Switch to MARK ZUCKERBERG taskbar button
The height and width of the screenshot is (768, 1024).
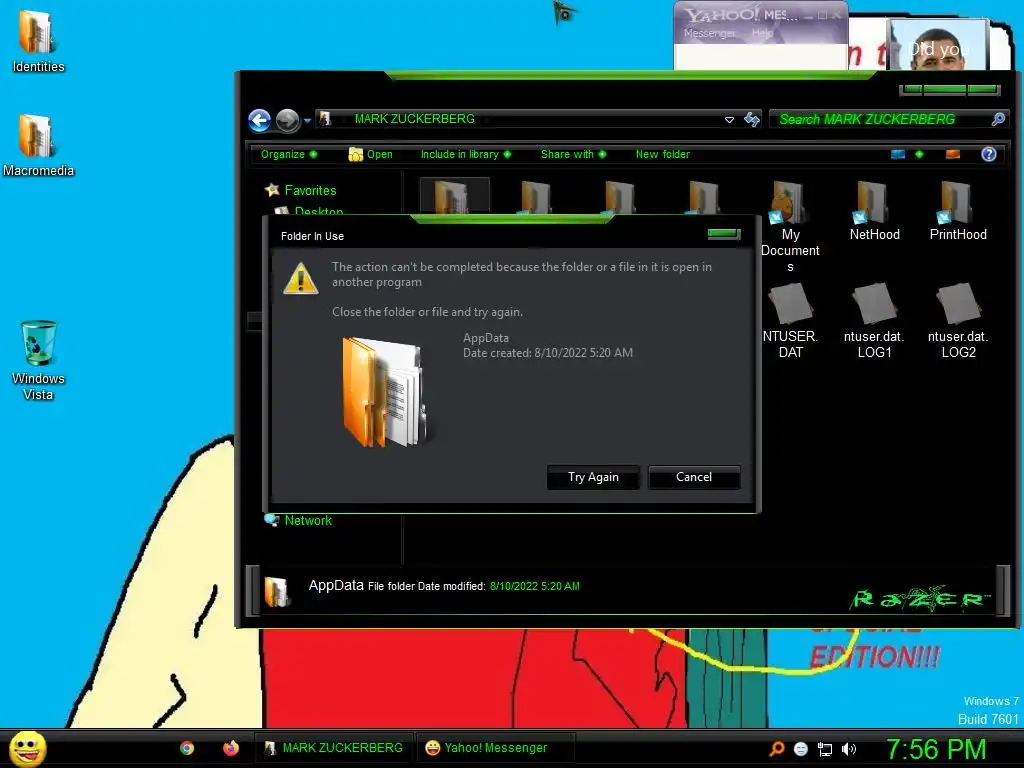(333, 748)
